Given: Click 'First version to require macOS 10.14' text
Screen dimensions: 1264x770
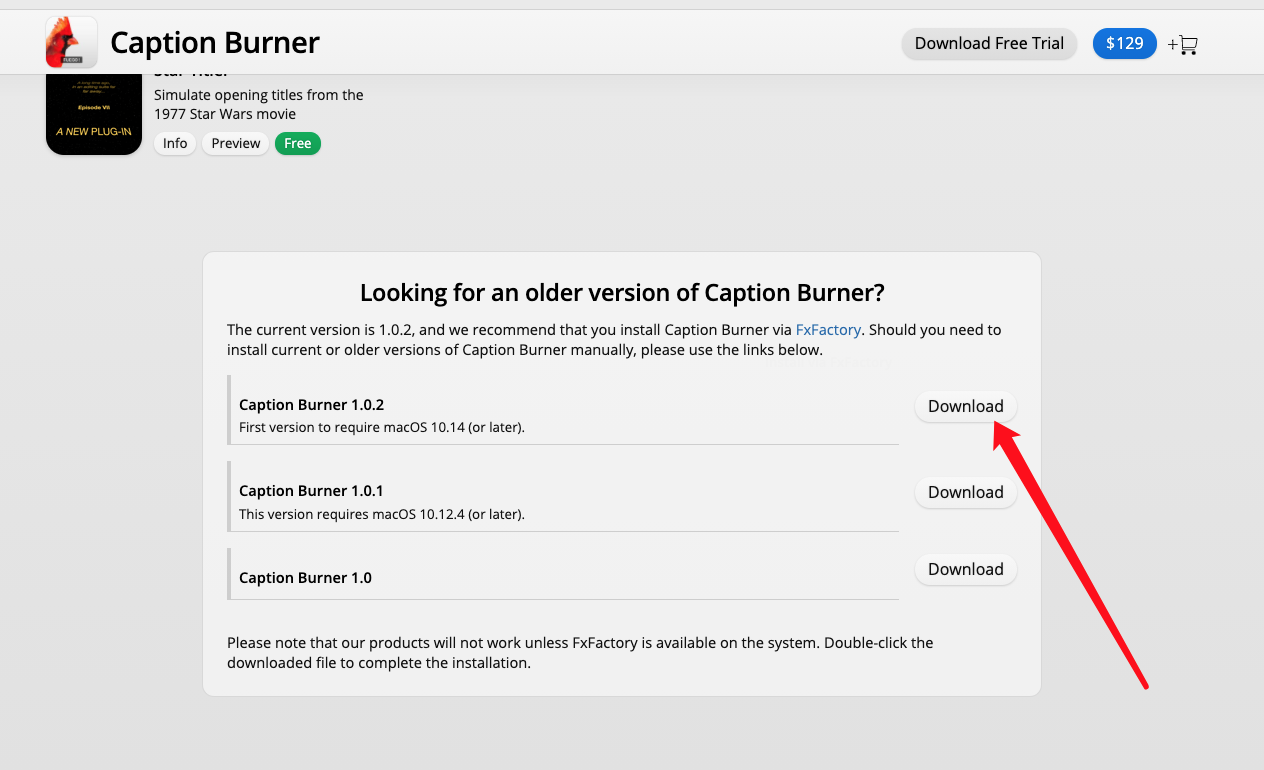Looking at the screenshot, I should 382,427.
